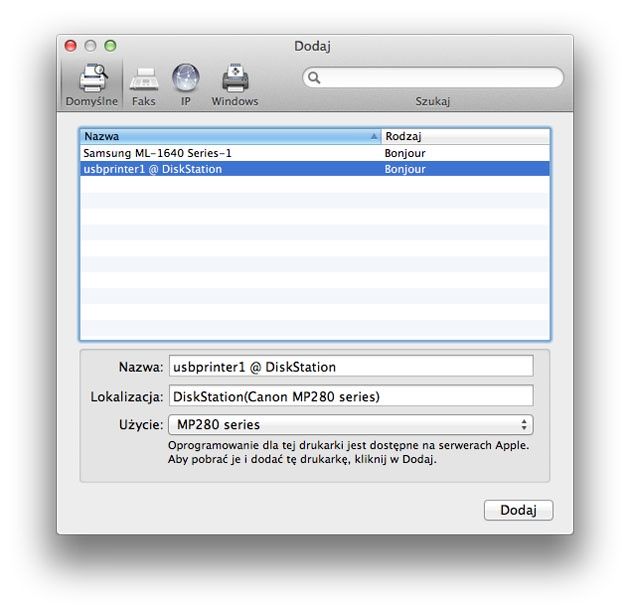Select usbprinter1 @ DiskStation row
630x613 pixels.
pyautogui.click(x=315, y=169)
